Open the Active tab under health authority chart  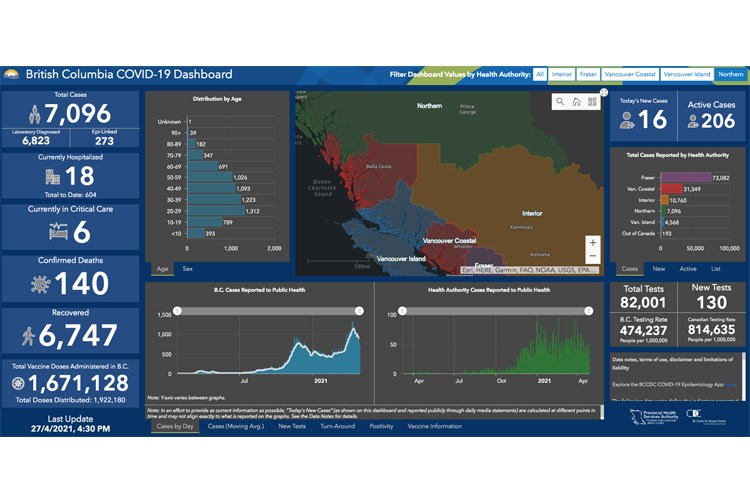point(688,269)
